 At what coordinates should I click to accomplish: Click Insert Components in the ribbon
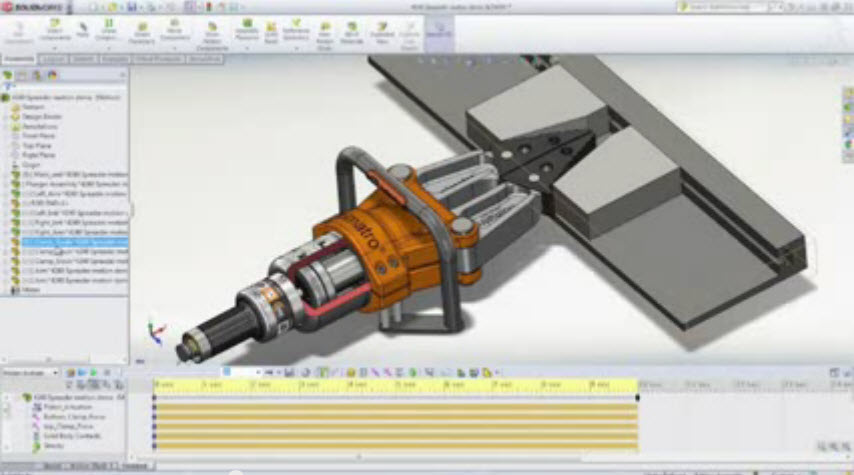point(54,30)
